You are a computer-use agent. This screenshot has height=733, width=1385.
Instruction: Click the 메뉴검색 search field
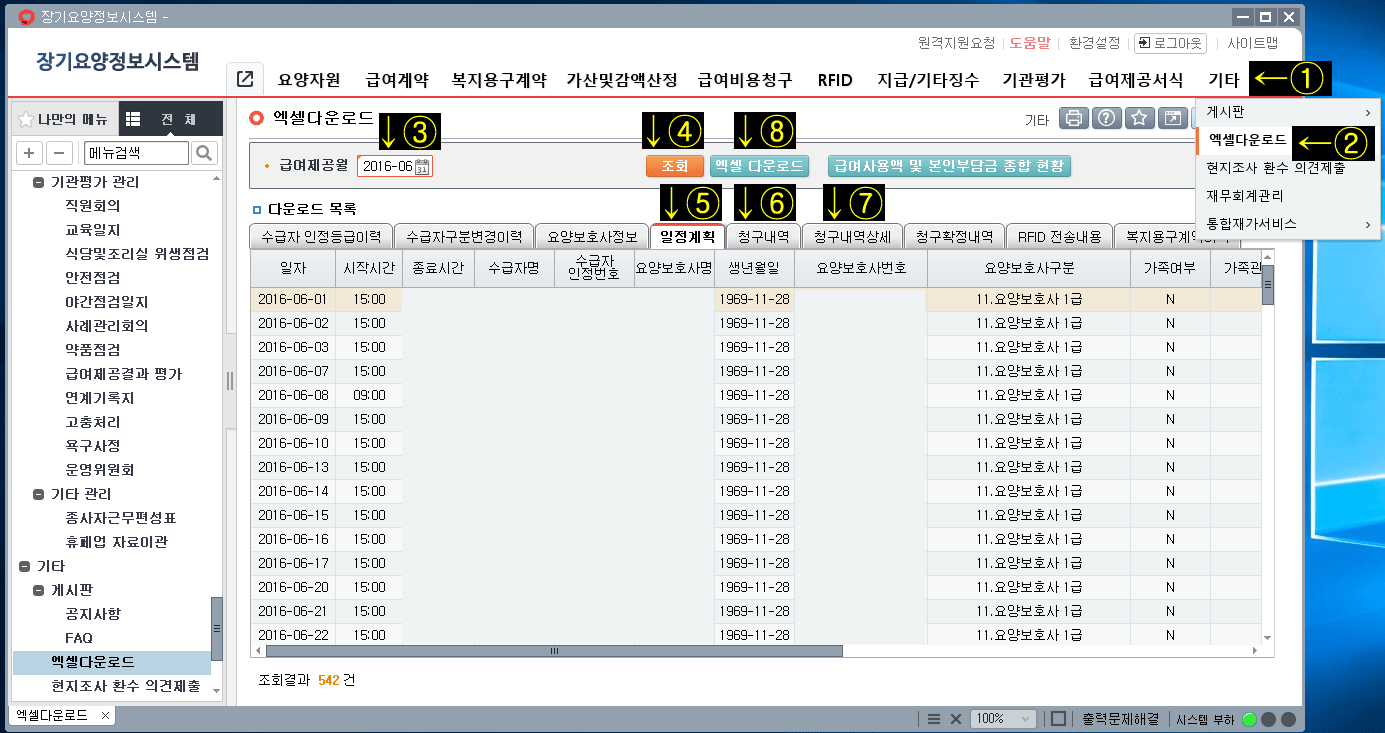tap(134, 153)
